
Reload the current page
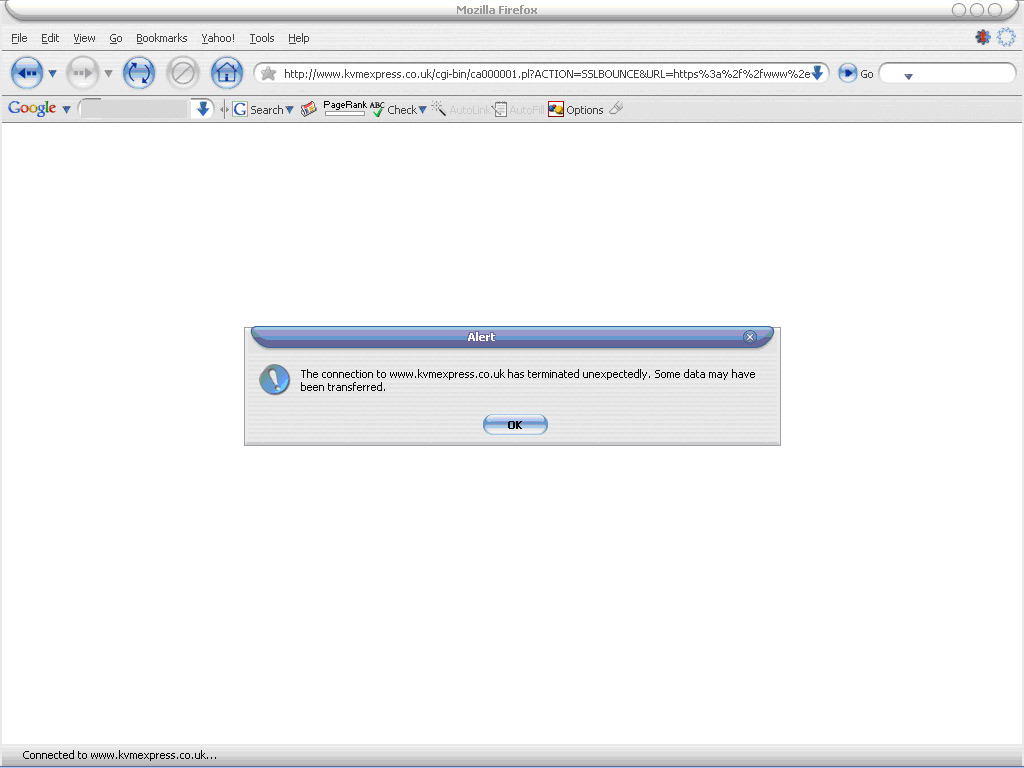[x=138, y=73]
